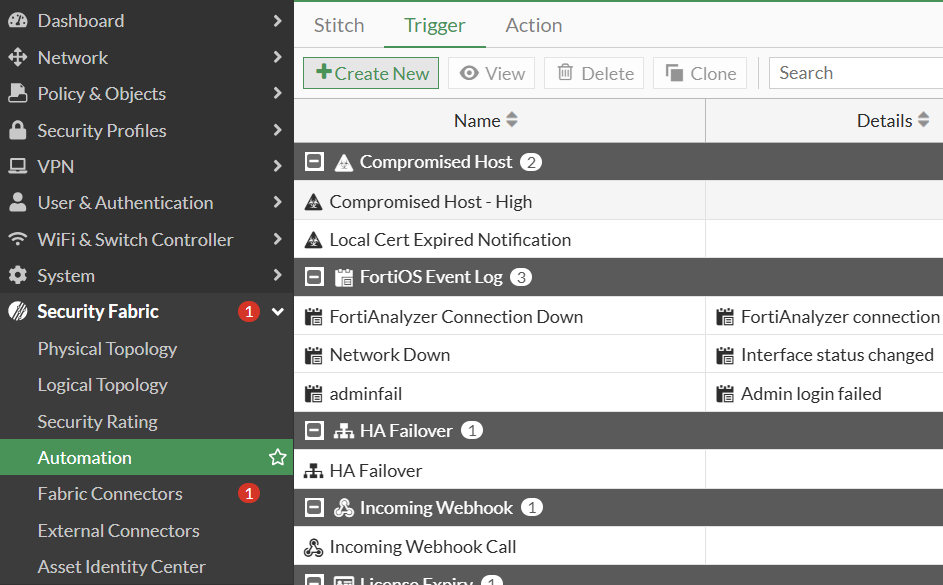This screenshot has width=943, height=585.
Task: Click the icon beside Local Cert Expired Notification
Action: point(313,240)
